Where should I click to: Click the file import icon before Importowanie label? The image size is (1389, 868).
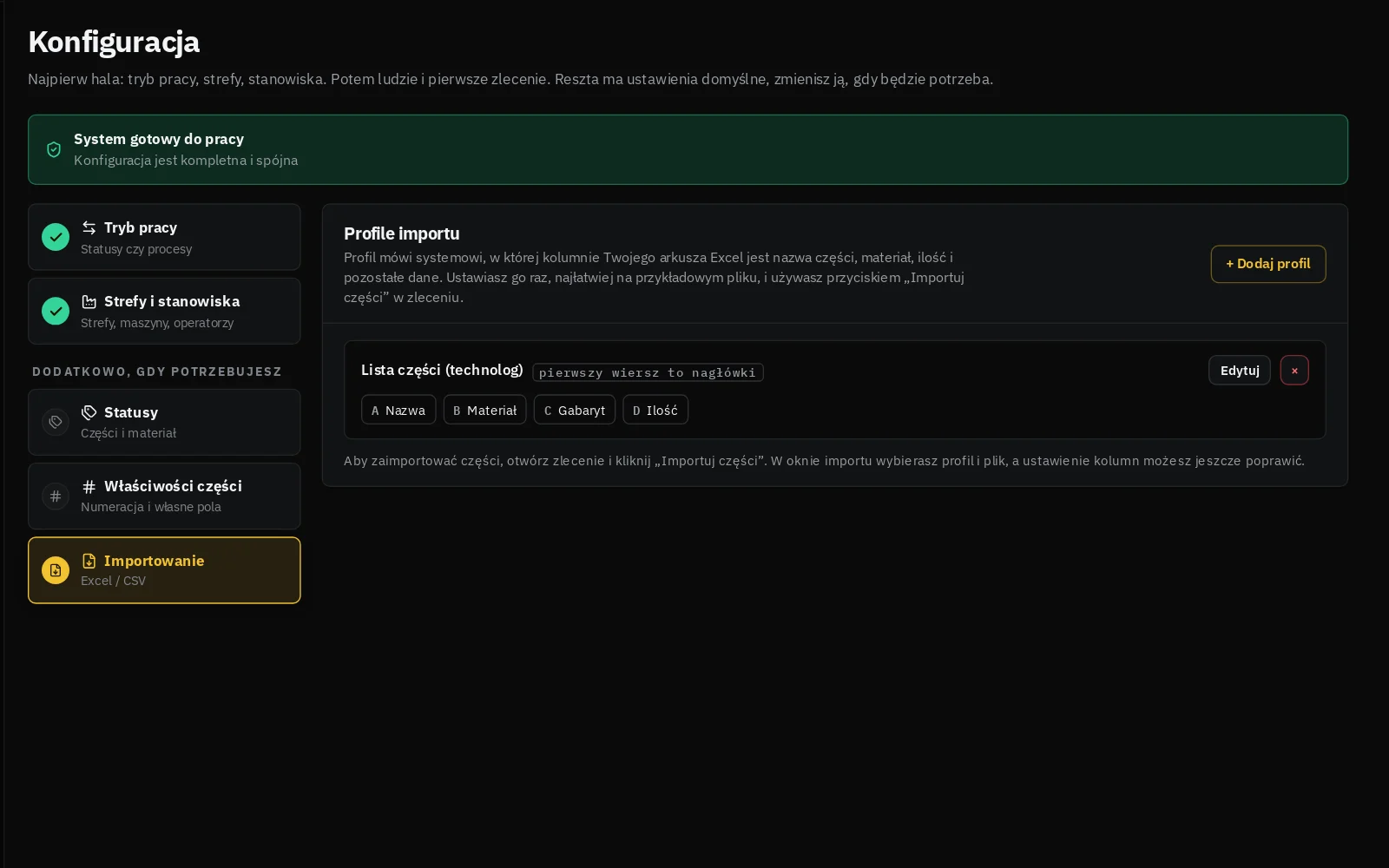coord(89,561)
